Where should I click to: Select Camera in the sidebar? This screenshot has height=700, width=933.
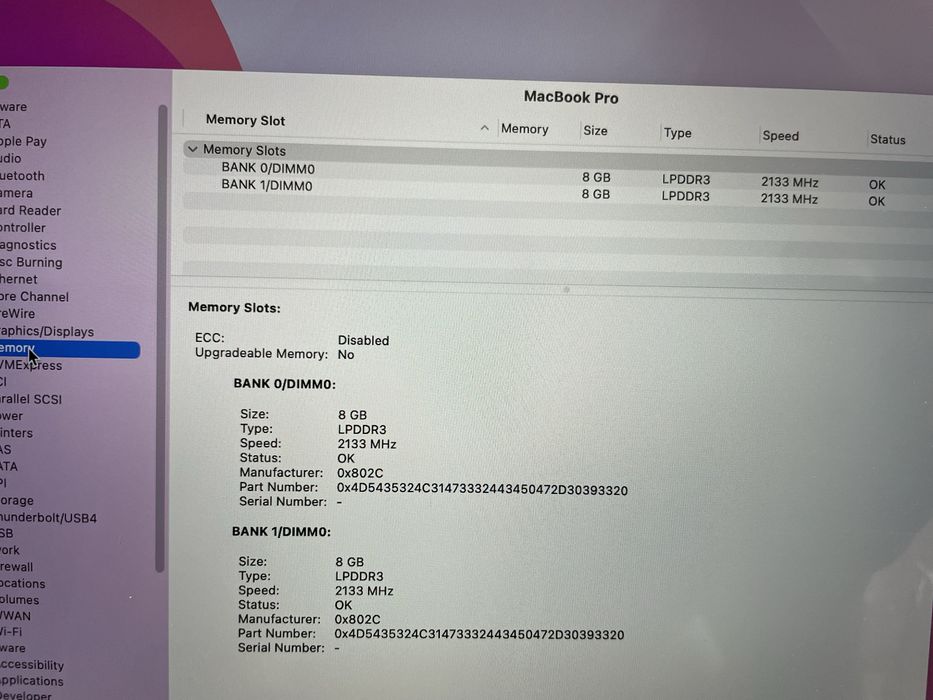(x=16, y=193)
